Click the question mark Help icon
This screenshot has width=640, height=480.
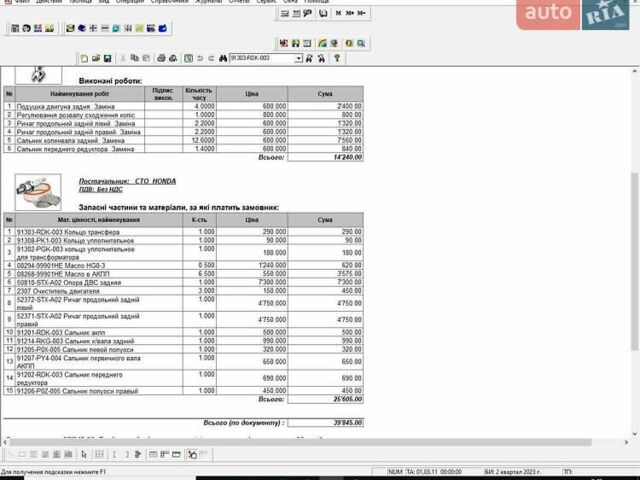click(338, 59)
